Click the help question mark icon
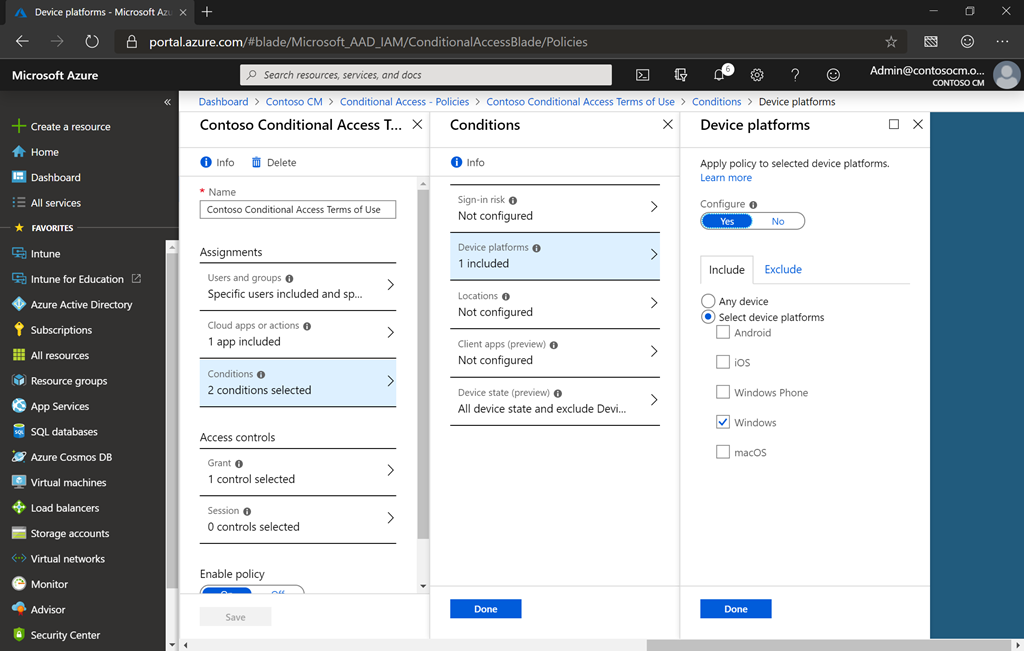The image size is (1024, 651). [795, 75]
